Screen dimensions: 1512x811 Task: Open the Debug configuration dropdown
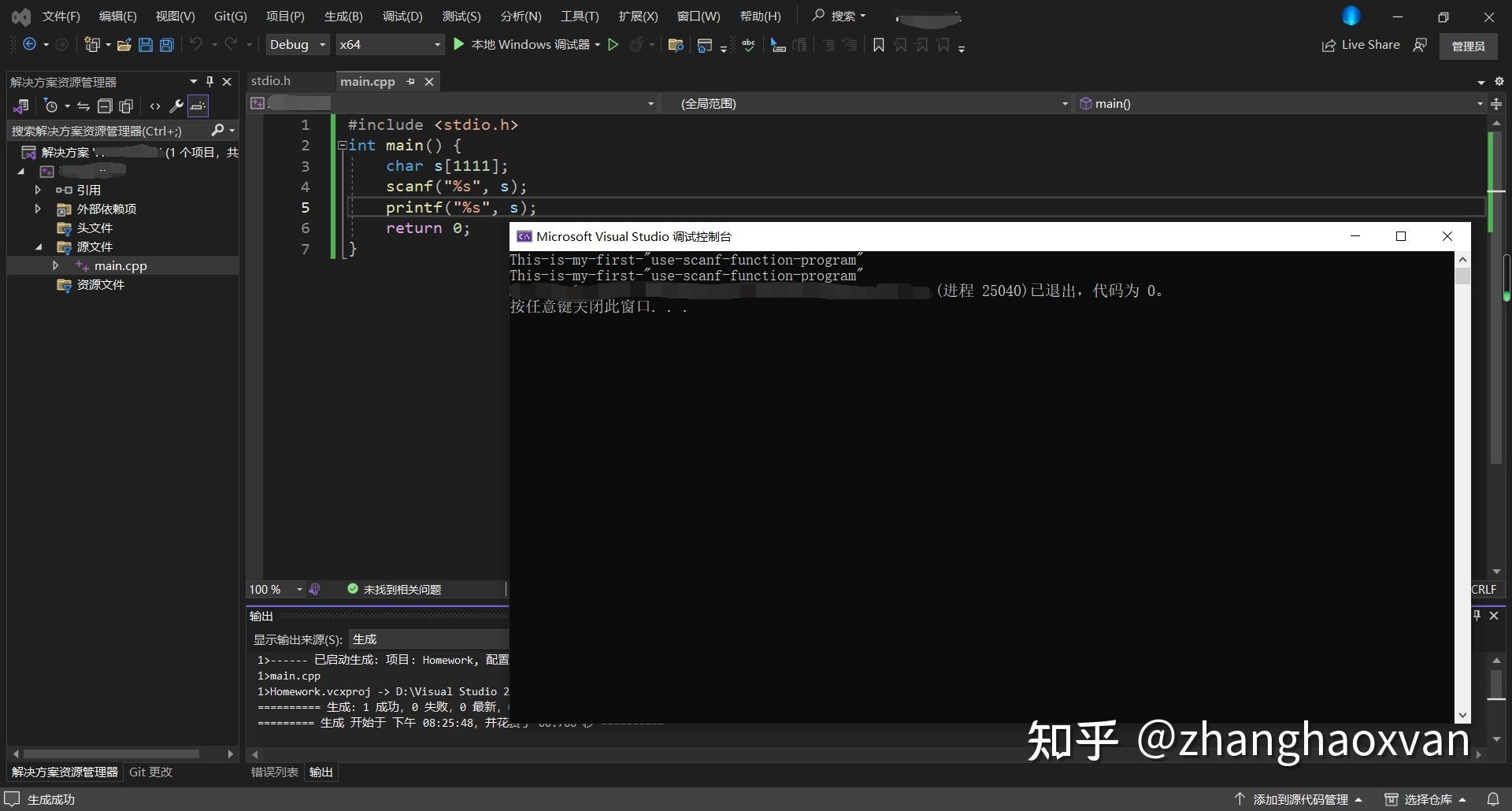coord(296,44)
